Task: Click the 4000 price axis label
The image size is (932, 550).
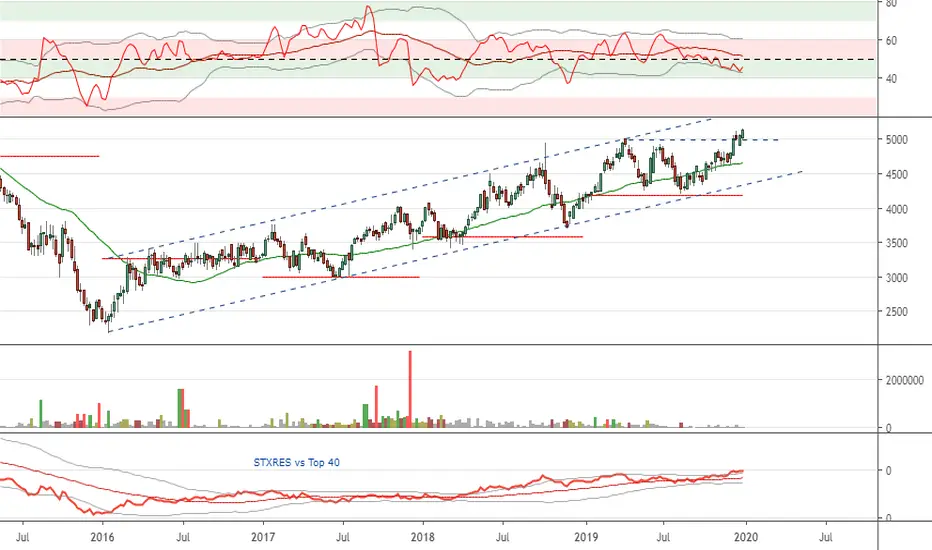Action: [x=896, y=209]
